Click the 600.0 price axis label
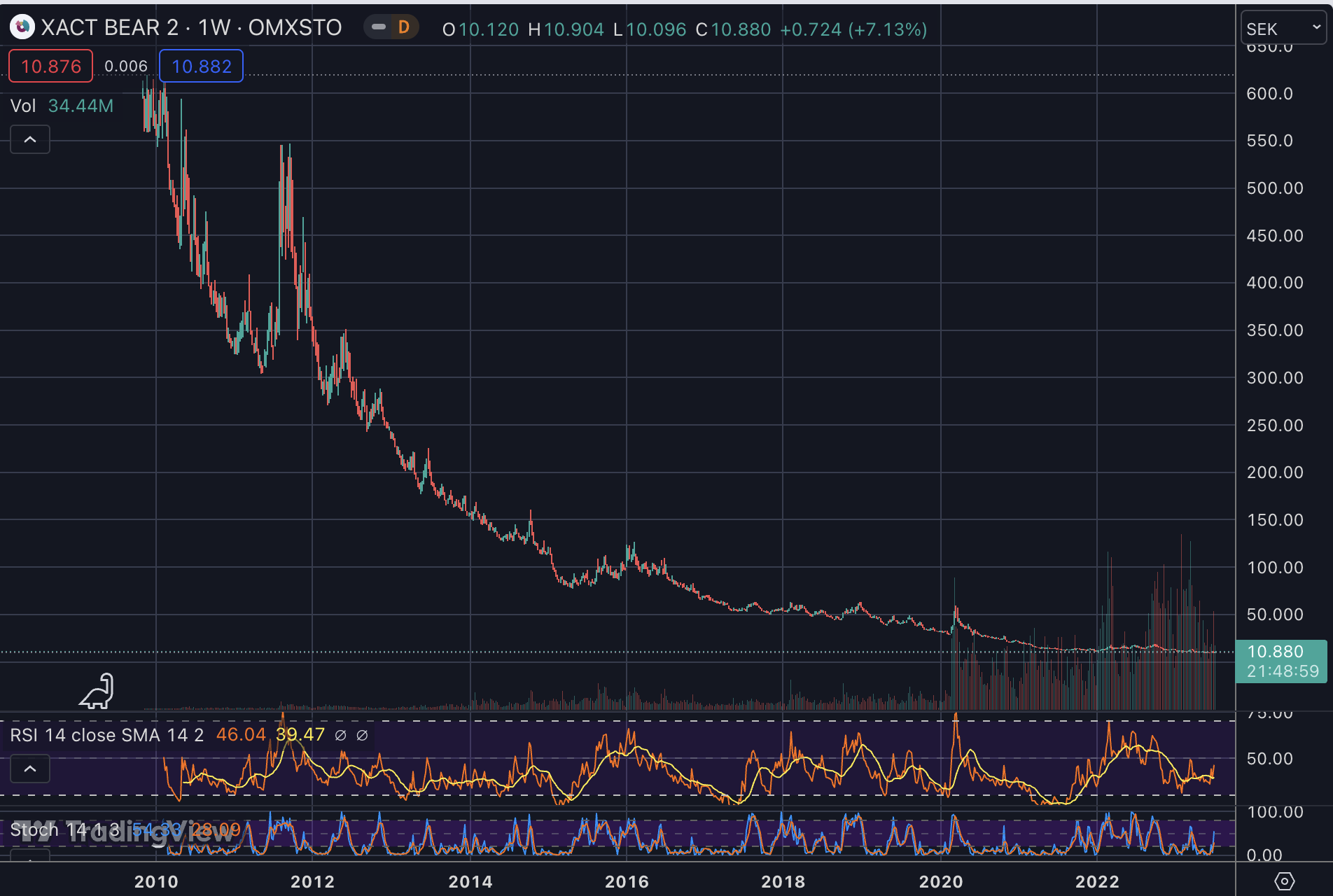This screenshot has height=896, width=1333. [x=1270, y=94]
